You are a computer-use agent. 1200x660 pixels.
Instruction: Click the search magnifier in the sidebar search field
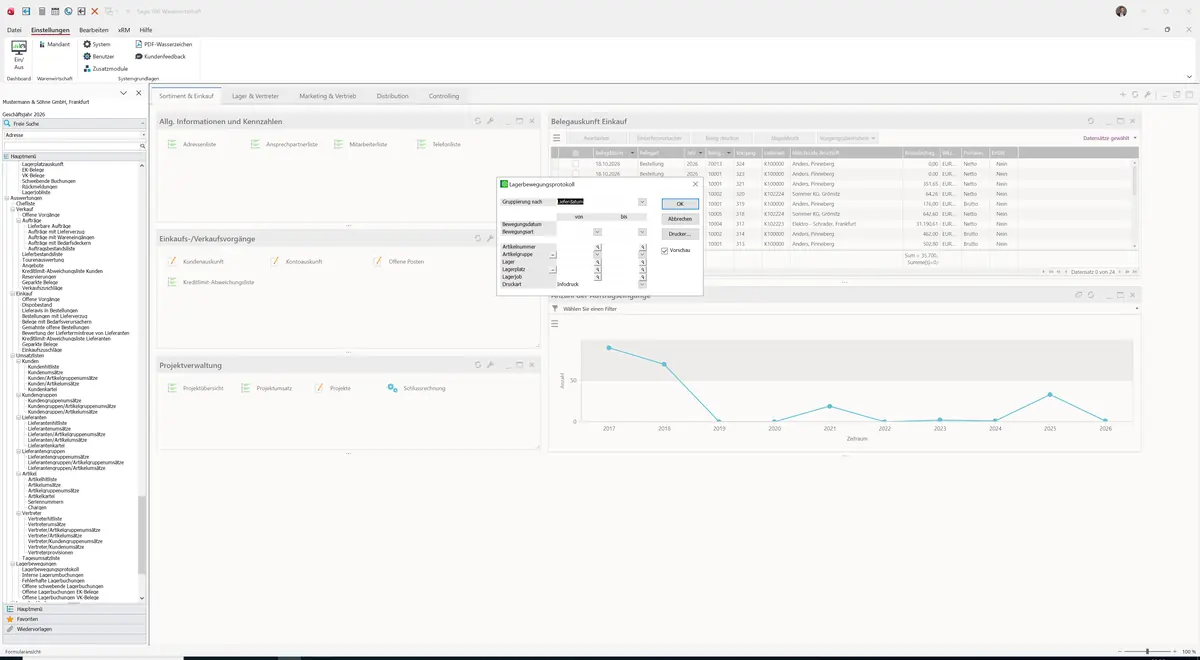143,146
